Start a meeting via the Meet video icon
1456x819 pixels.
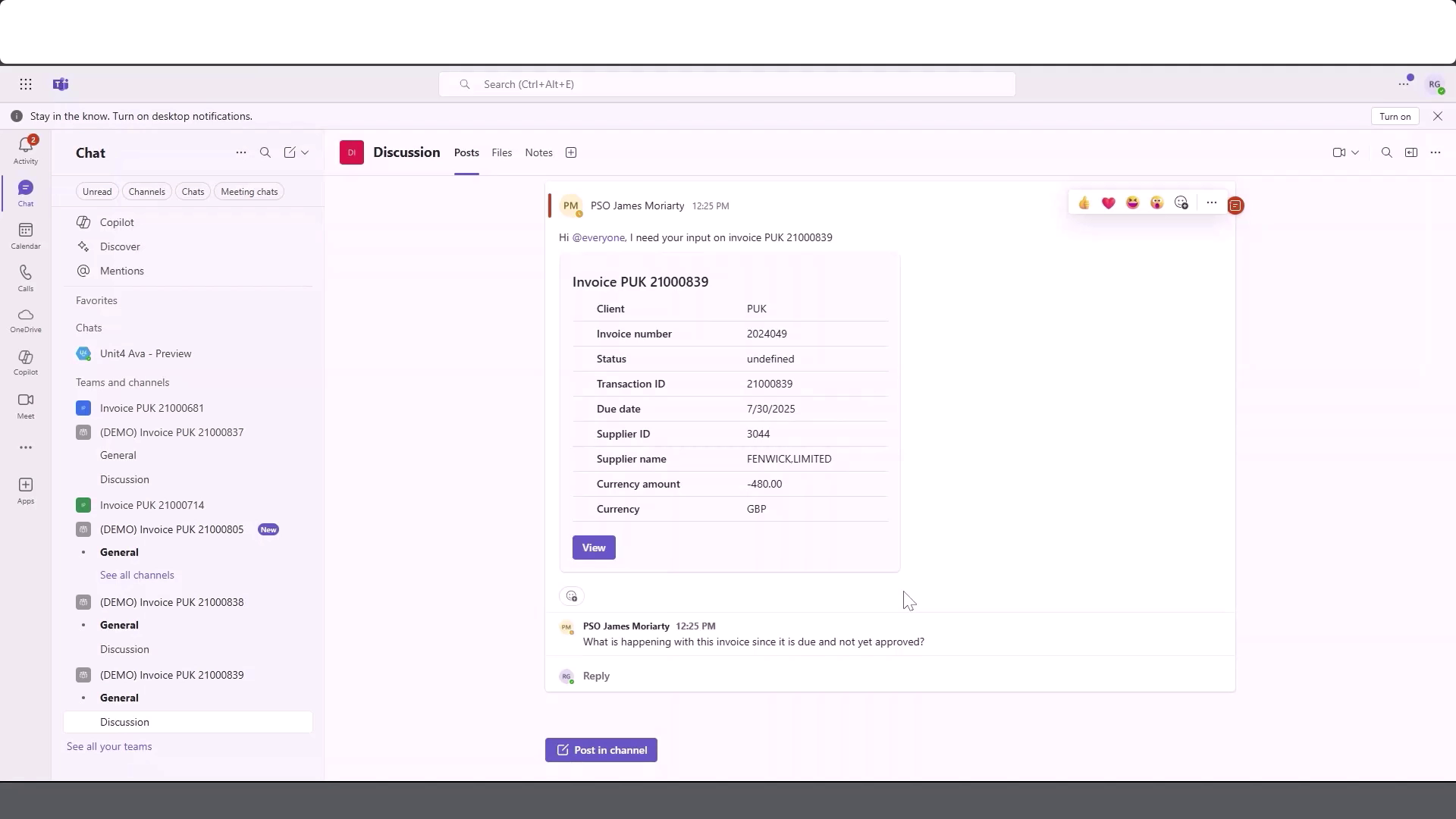pos(25,405)
